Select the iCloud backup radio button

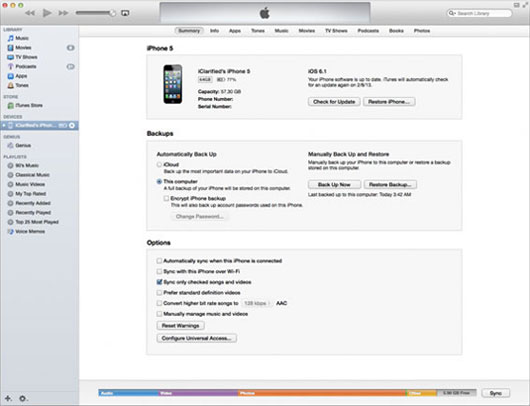pyautogui.click(x=159, y=165)
